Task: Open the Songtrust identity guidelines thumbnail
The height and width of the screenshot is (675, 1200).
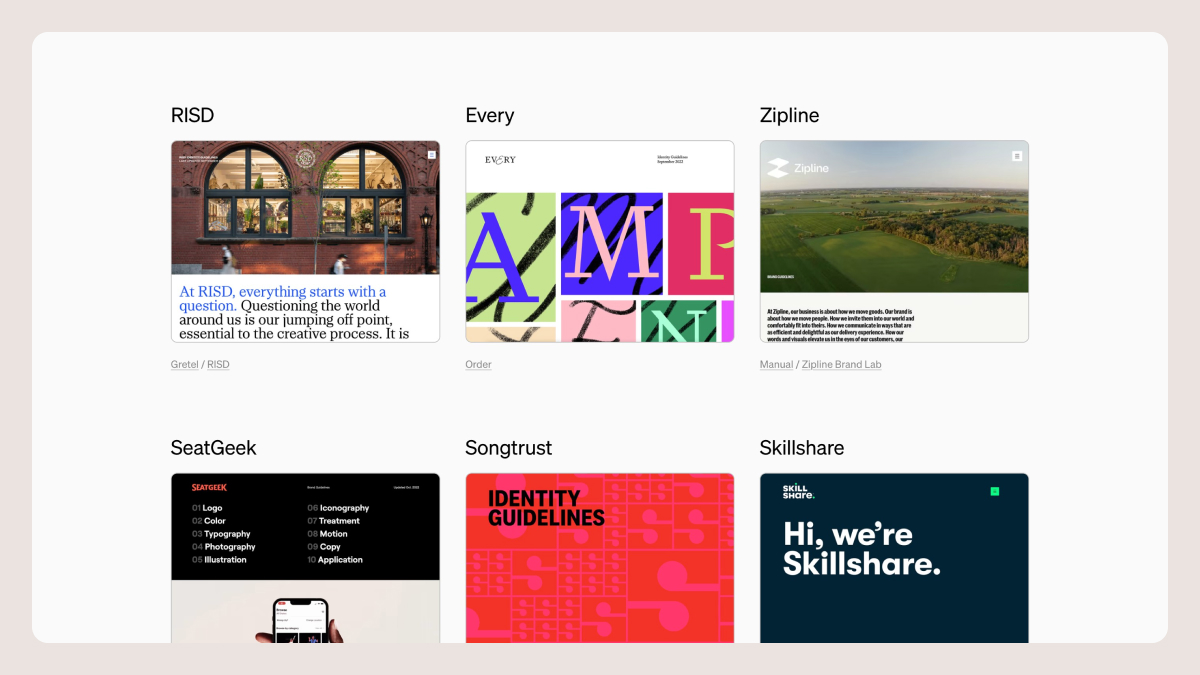Action: pos(600,558)
